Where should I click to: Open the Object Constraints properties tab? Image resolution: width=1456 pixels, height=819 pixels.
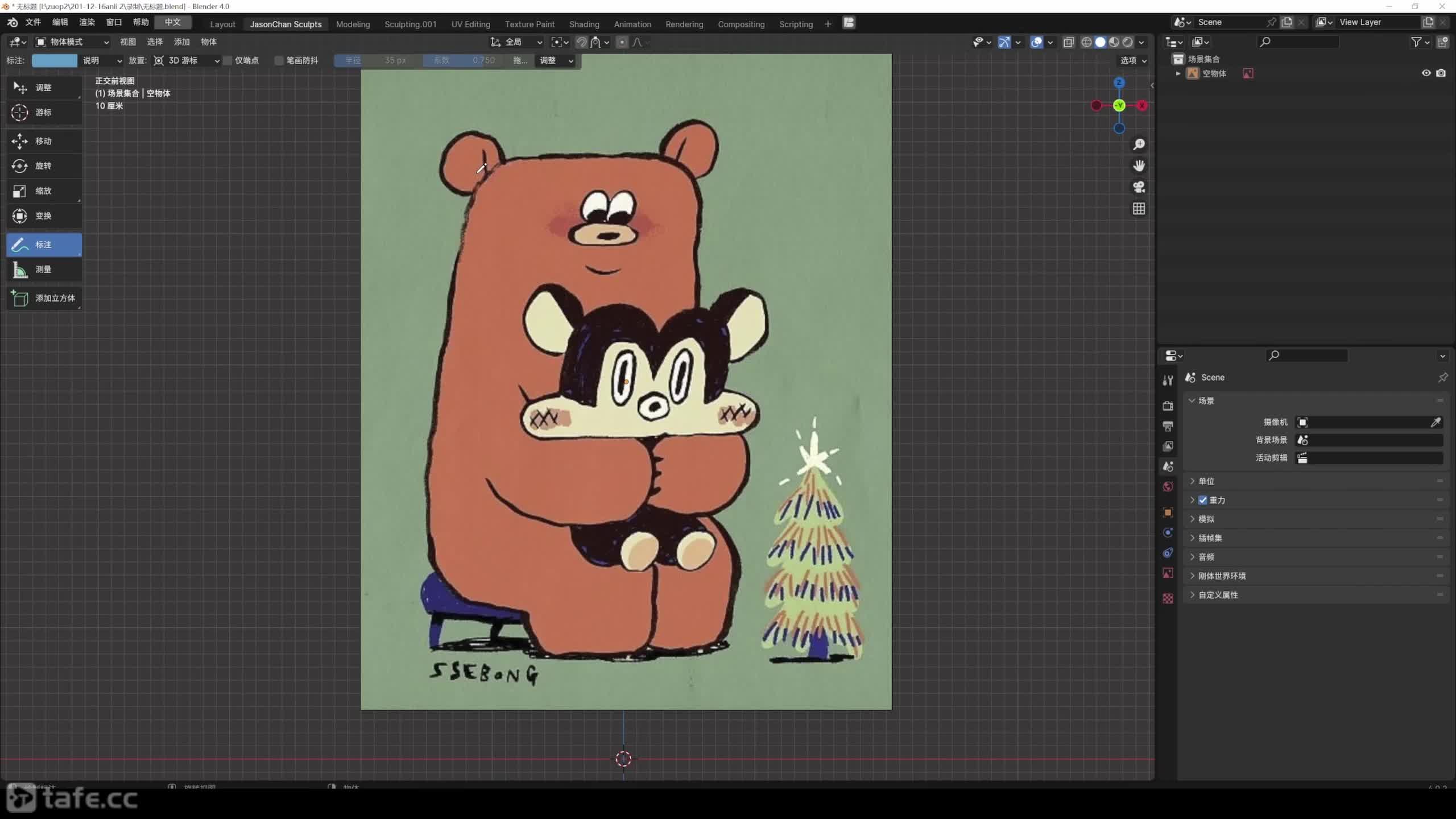click(x=1168, y=553)
